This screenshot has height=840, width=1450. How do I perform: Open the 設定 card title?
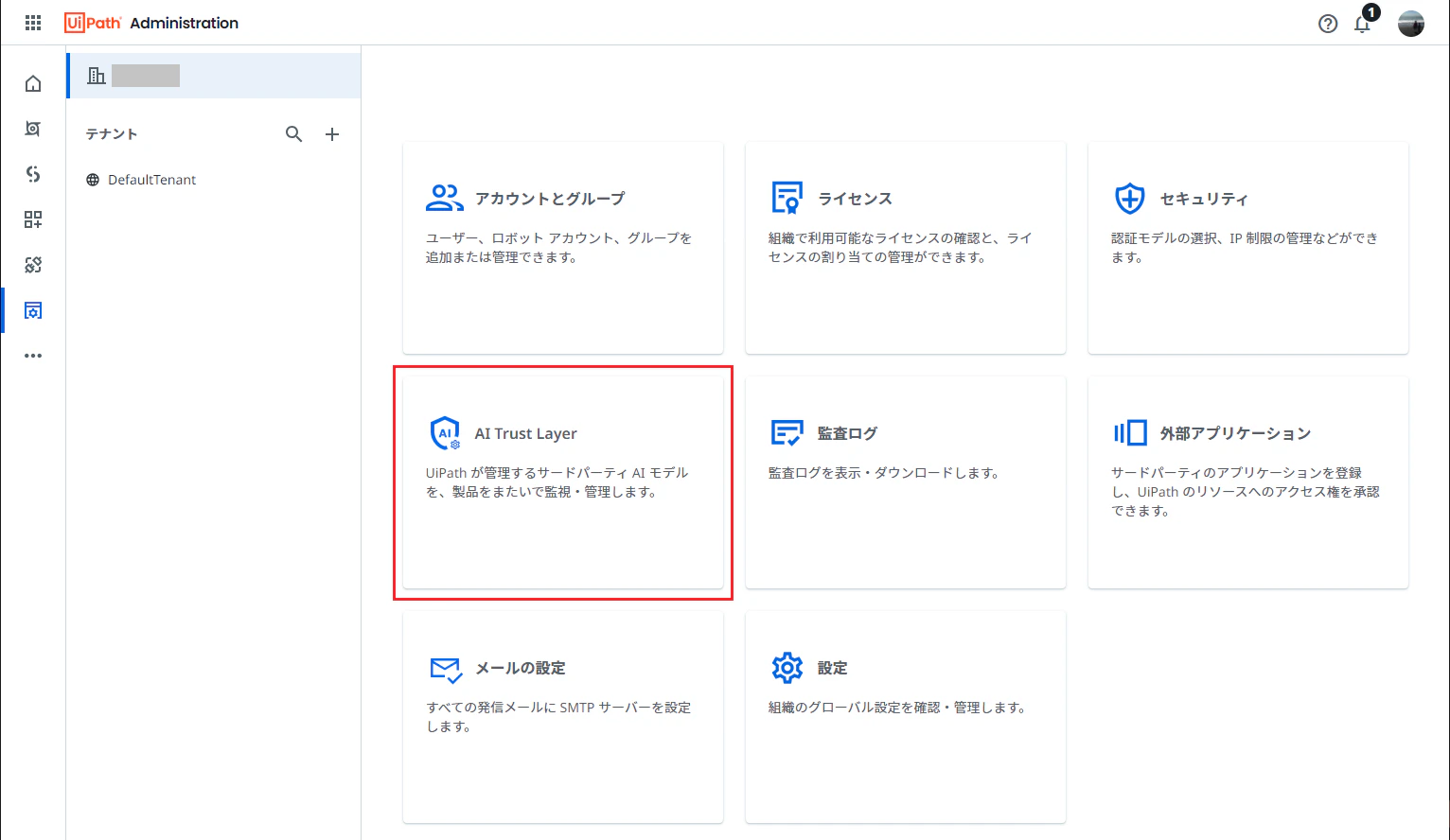point(832,668)
